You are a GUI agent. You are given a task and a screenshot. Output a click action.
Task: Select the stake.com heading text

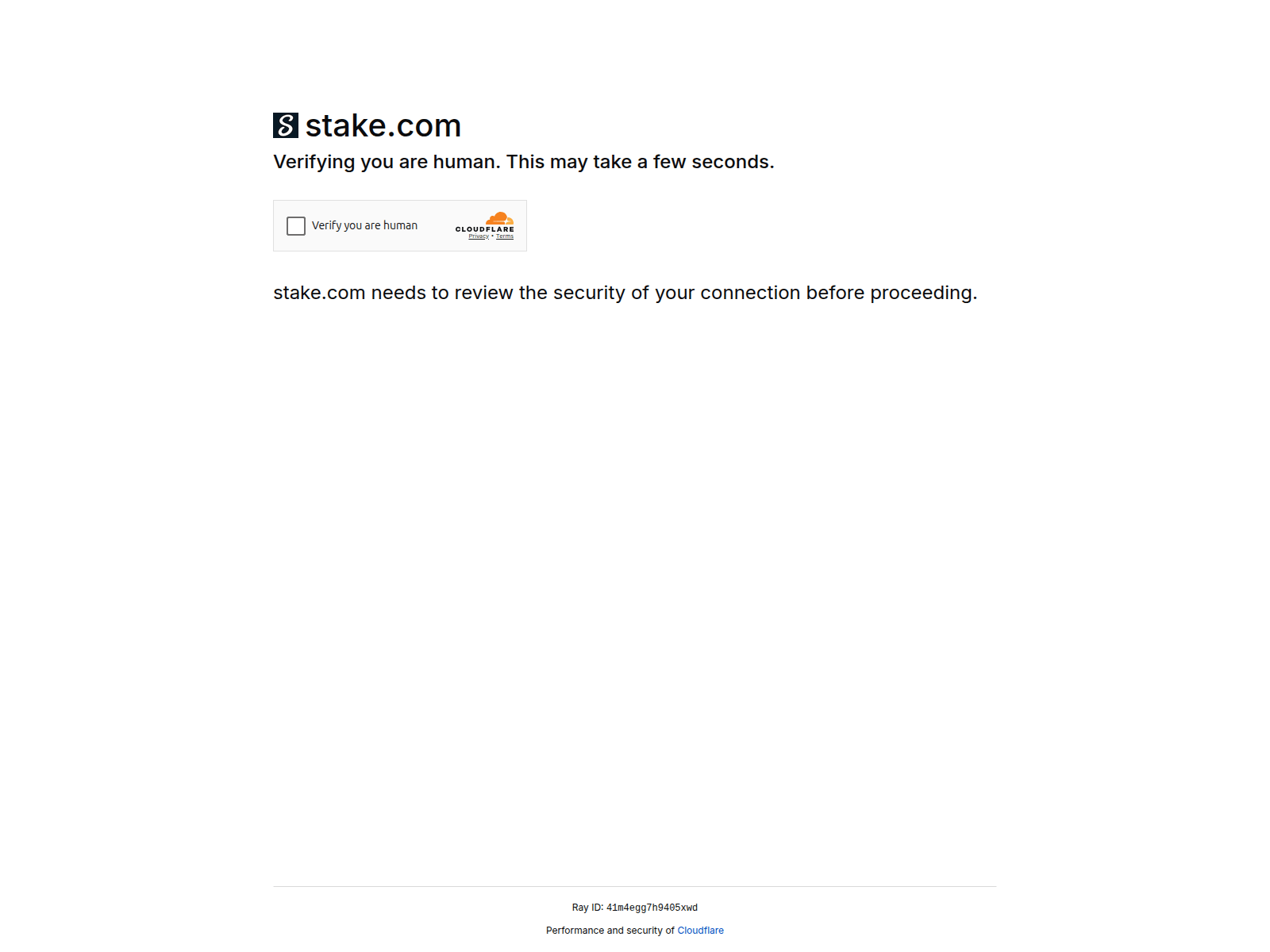click(383, 125)
